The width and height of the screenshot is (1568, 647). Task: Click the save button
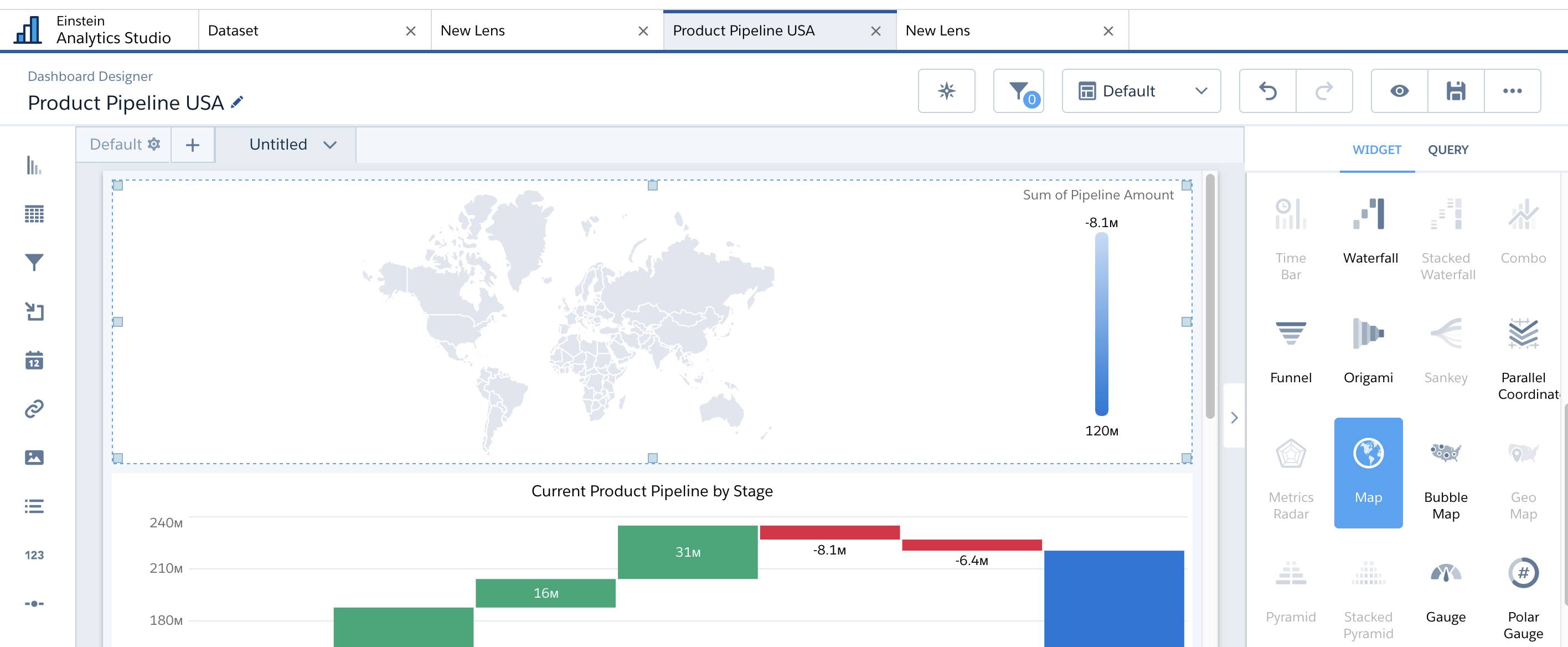[x=1456, y=90]
